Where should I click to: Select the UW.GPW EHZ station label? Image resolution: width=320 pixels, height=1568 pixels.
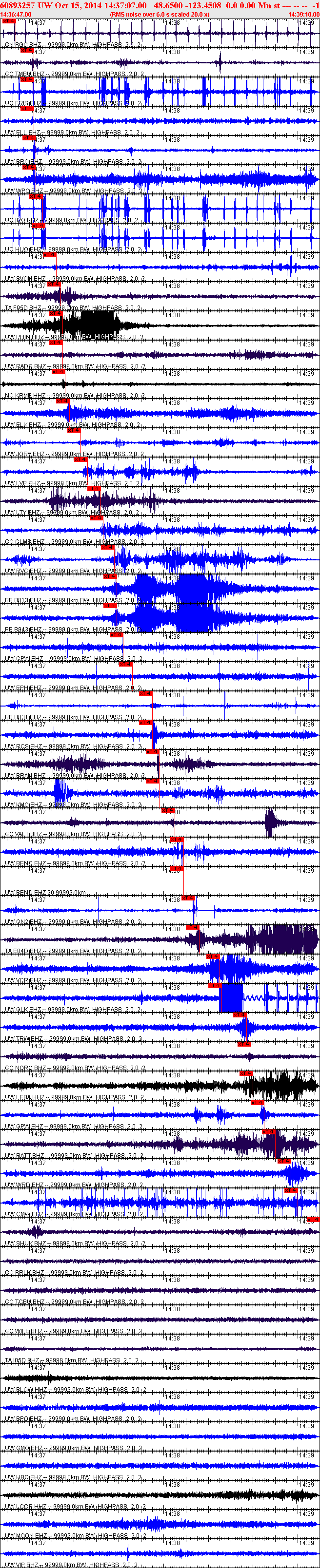click(x=73, y=1126)
